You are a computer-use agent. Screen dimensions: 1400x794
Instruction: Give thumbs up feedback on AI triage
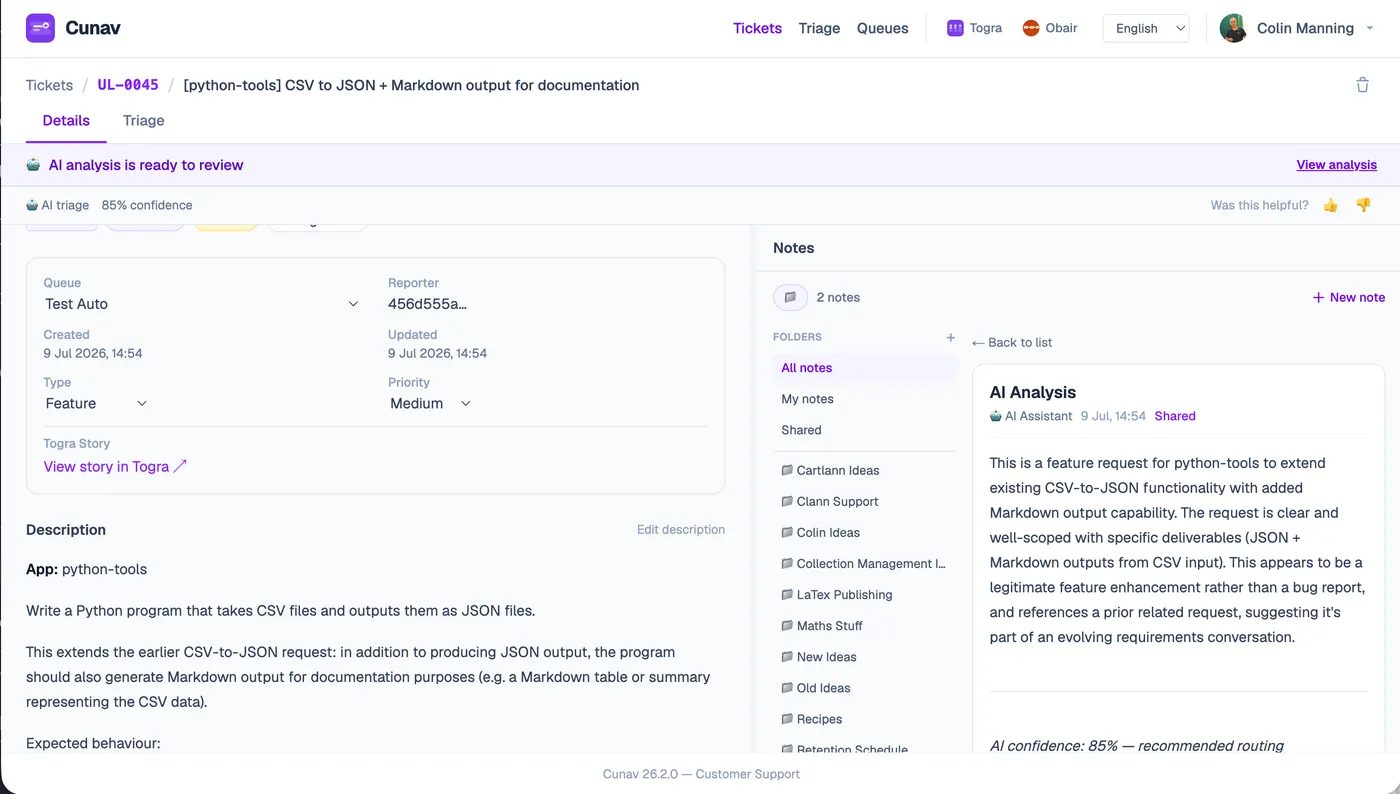click(1330, 205)
